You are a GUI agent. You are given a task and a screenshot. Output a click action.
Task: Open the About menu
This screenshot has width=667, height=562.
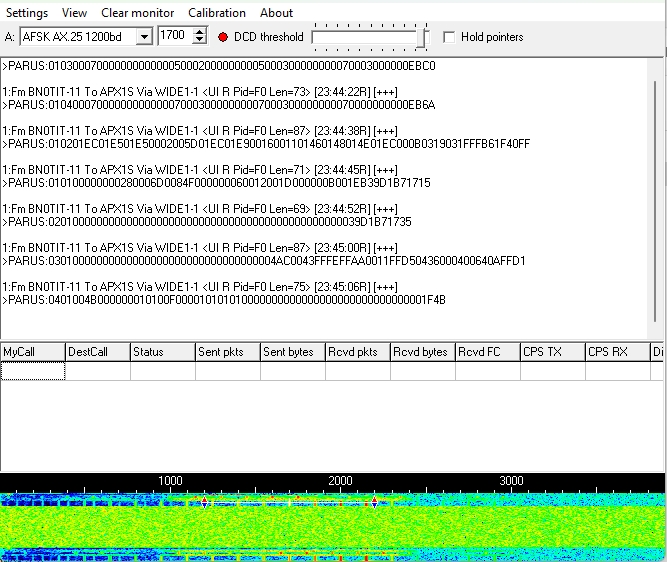(x=276, y=13)
